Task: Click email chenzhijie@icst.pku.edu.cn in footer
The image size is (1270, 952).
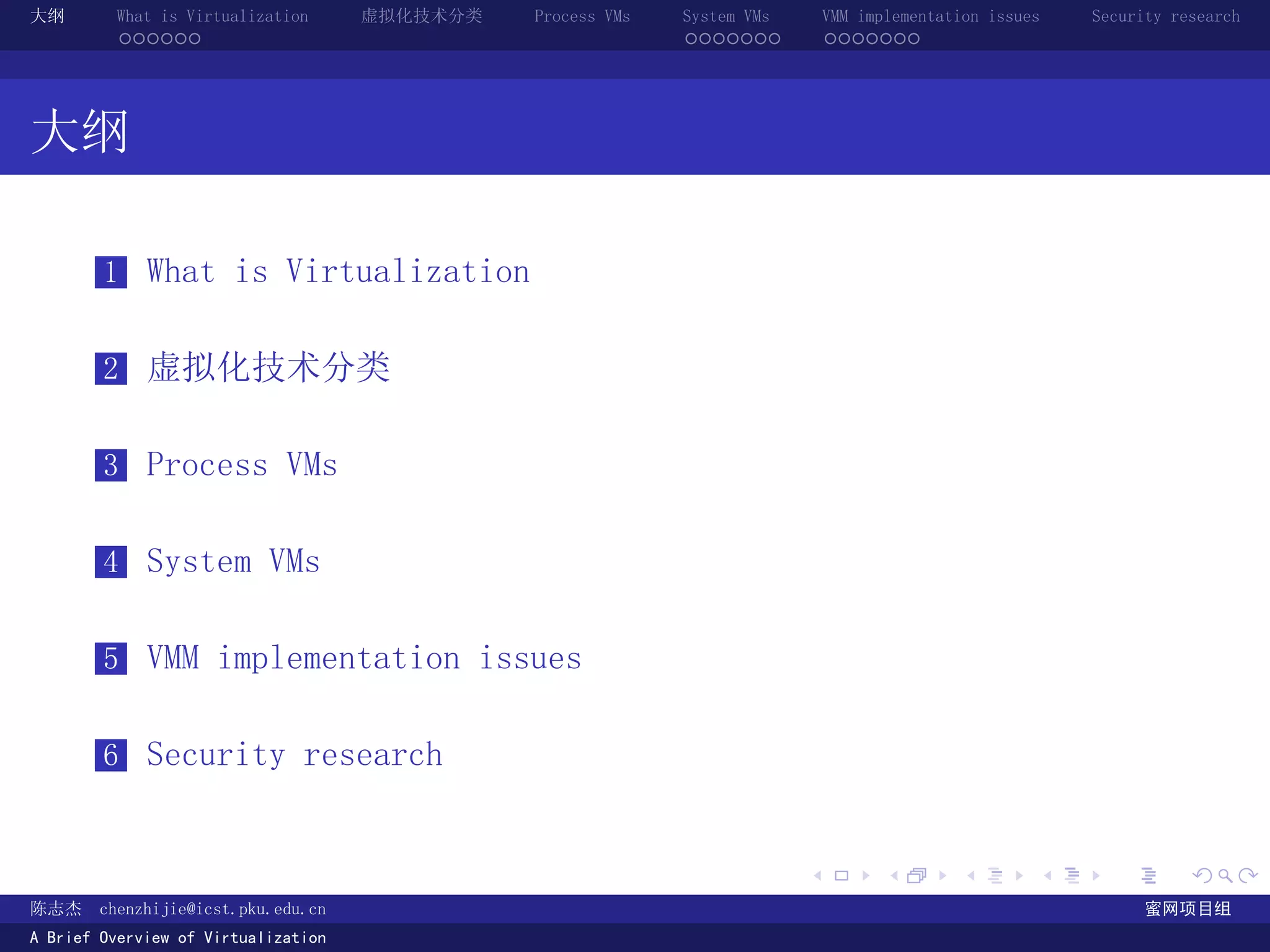Action: click(x=213, y=909)
